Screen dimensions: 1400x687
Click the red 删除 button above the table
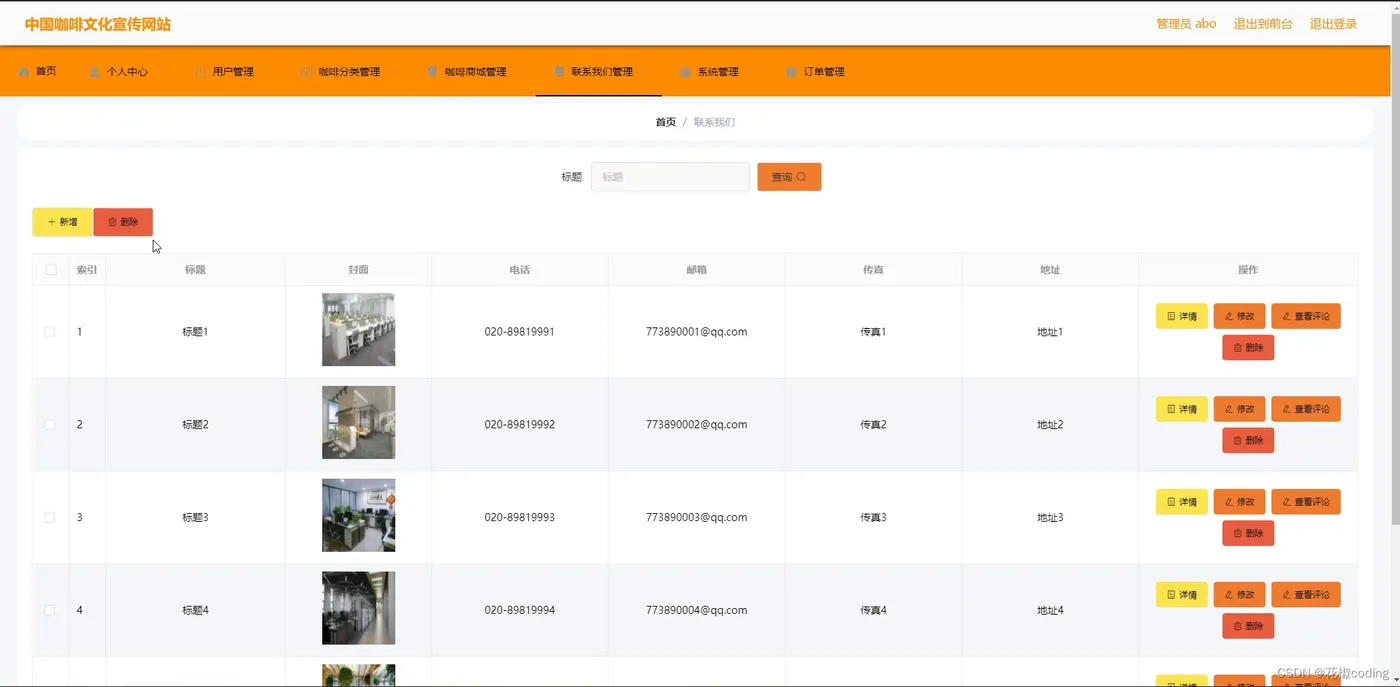point(123,222)
